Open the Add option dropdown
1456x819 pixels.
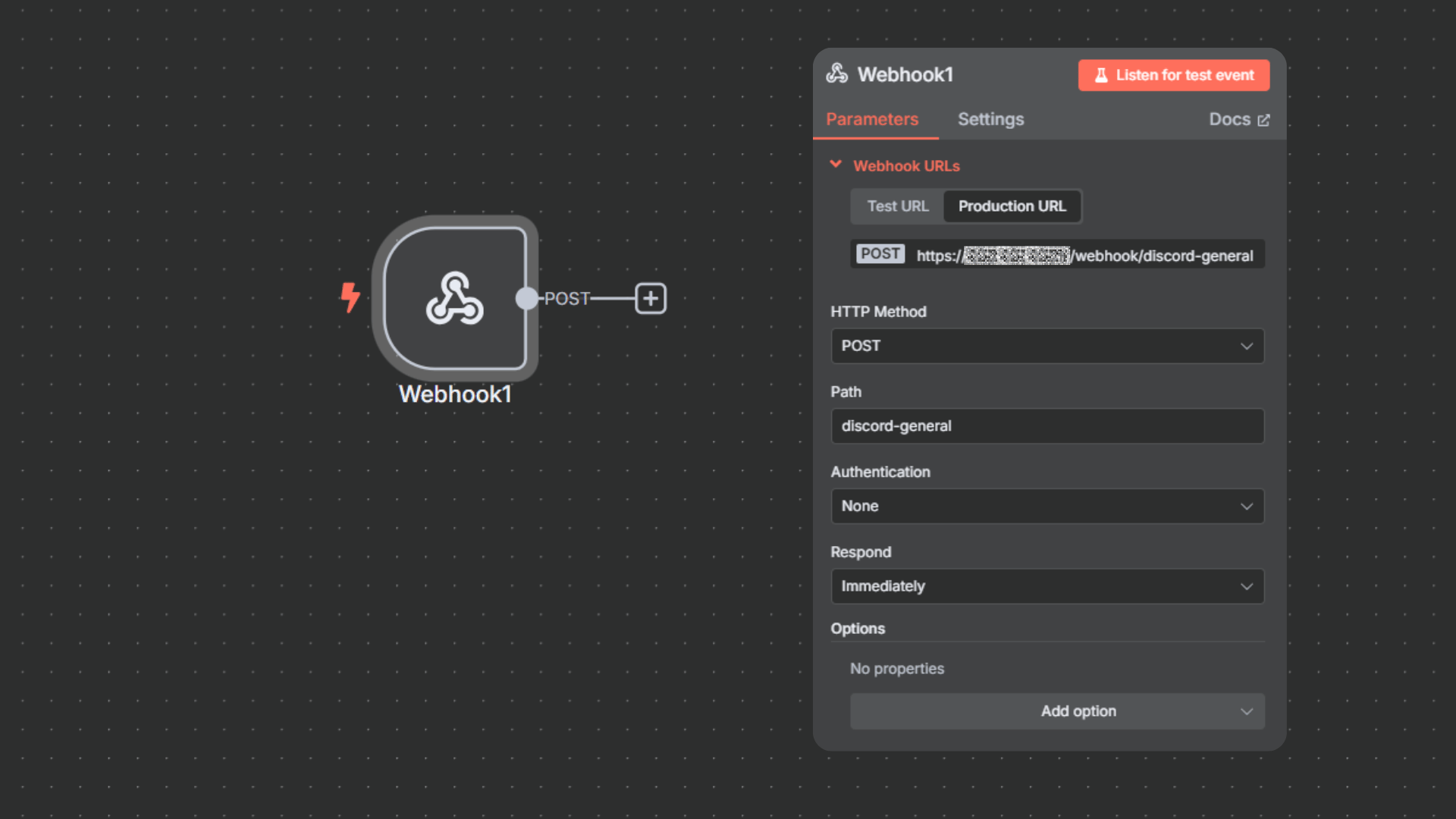[1056, 711]
